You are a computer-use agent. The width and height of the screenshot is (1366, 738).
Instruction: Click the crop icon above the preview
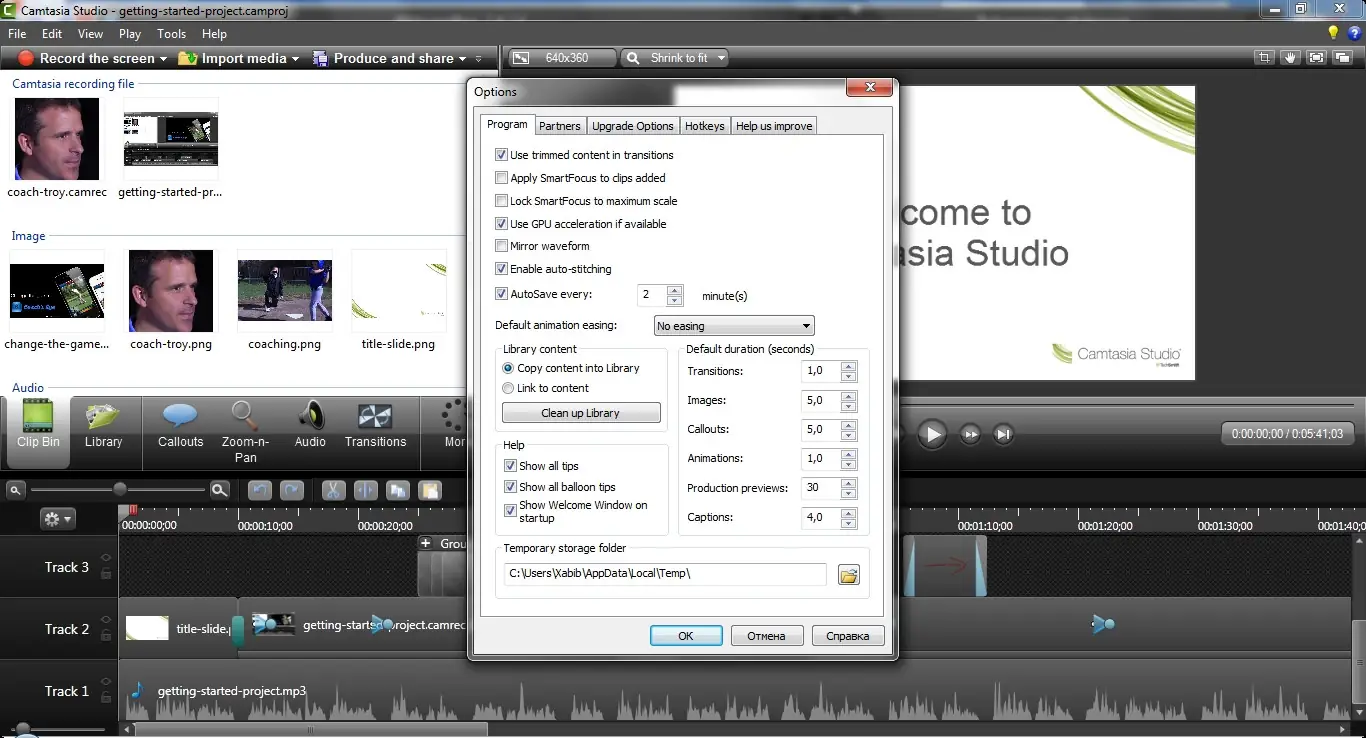pyautogui.click(x=1266, y=58)
